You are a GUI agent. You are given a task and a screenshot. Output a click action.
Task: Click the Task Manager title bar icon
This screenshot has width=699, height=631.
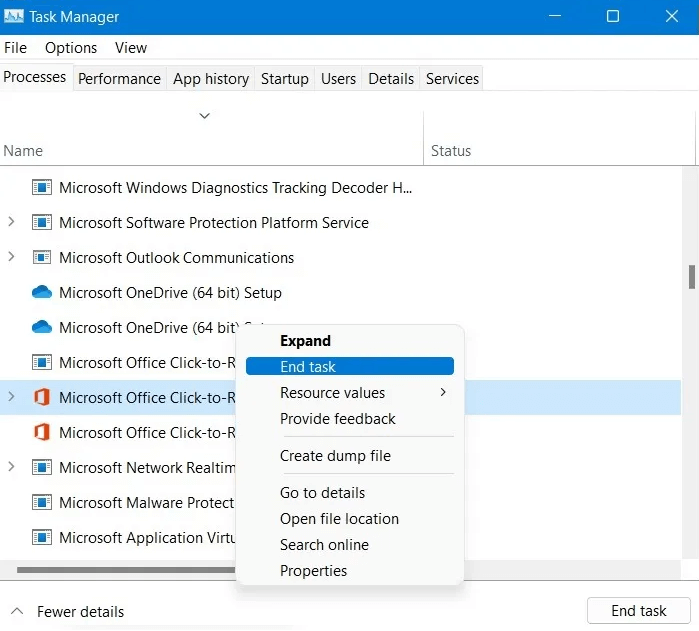pyautogui.click(x=14, y=16)
